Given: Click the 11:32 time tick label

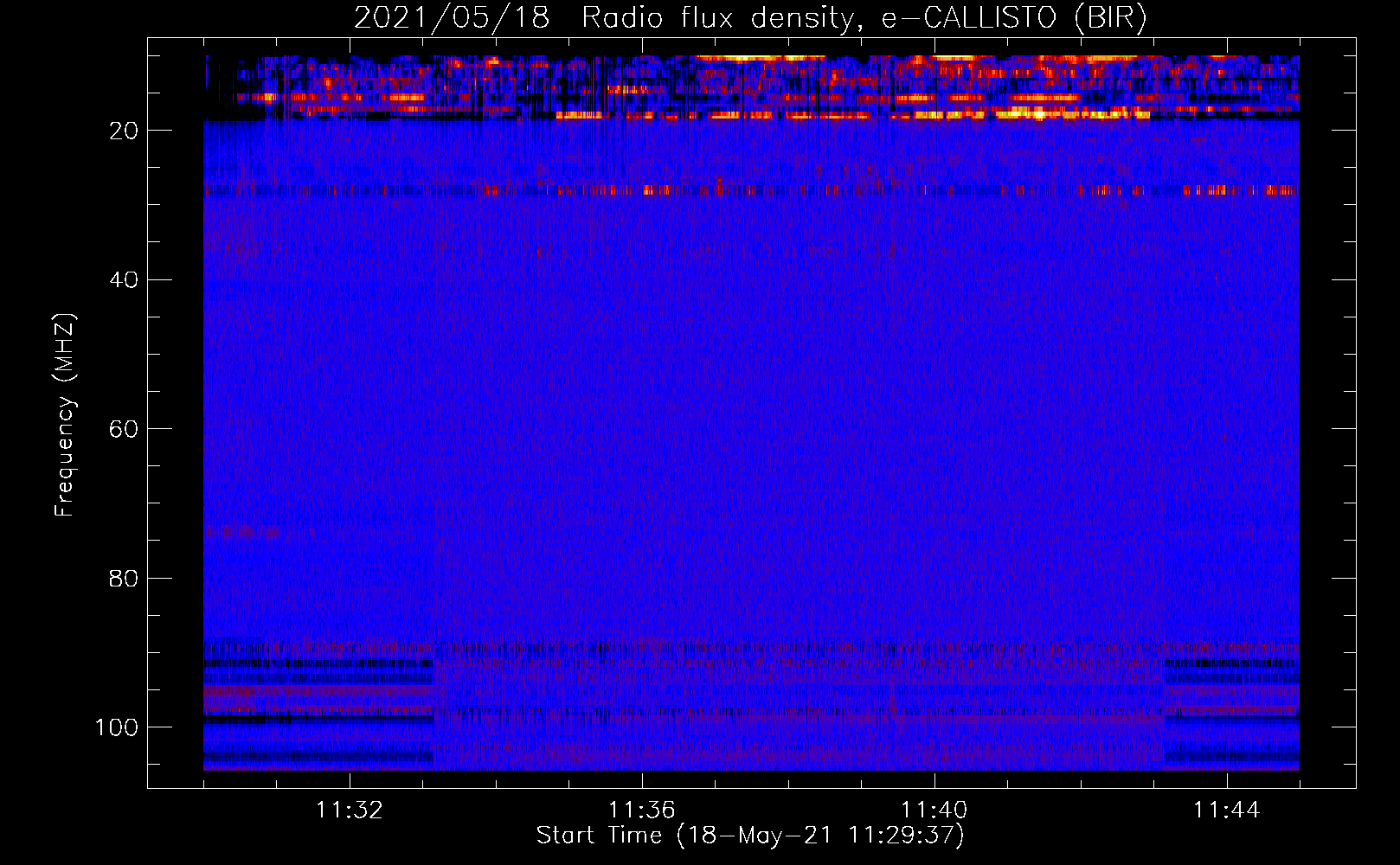Looking at the screenshot, I should pos(350,811).
